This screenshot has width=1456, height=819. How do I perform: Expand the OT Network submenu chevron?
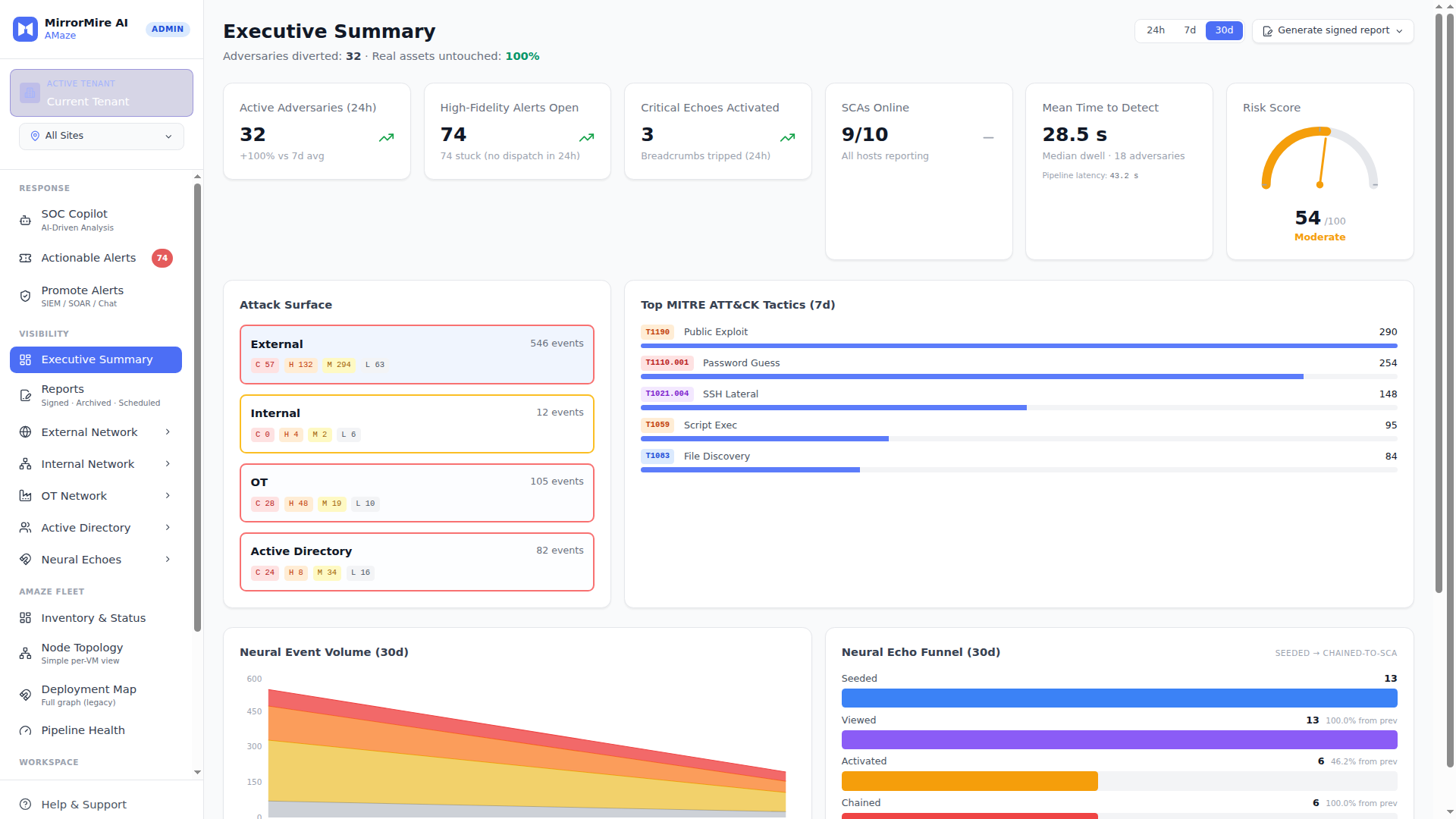[168, 496]
